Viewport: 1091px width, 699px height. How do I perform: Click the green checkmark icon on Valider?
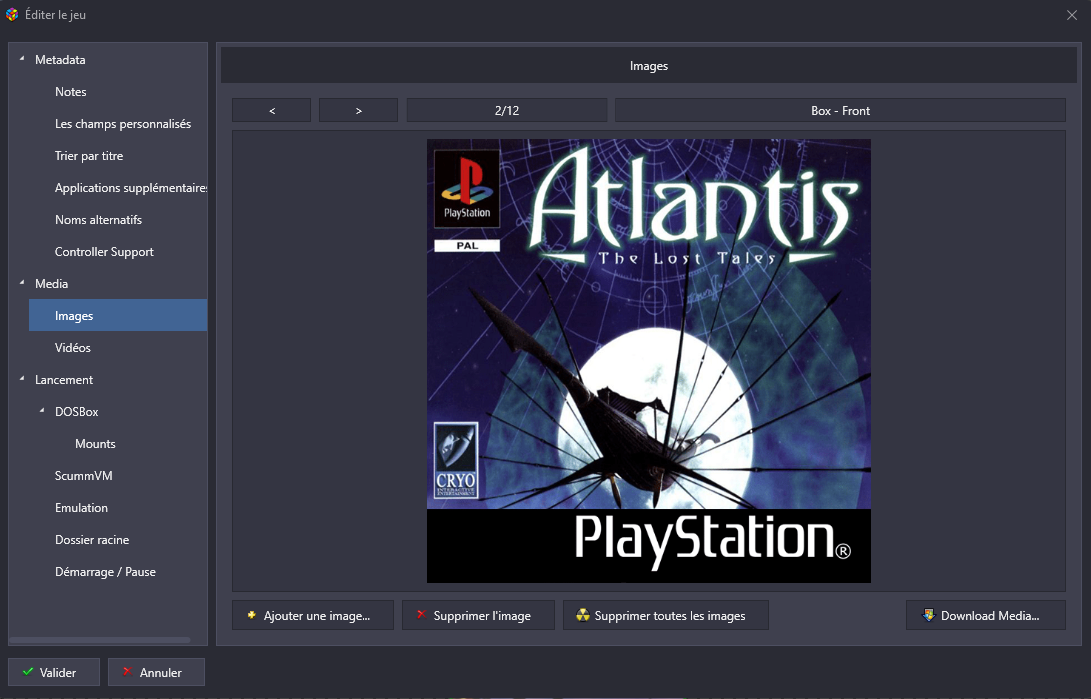28,672
